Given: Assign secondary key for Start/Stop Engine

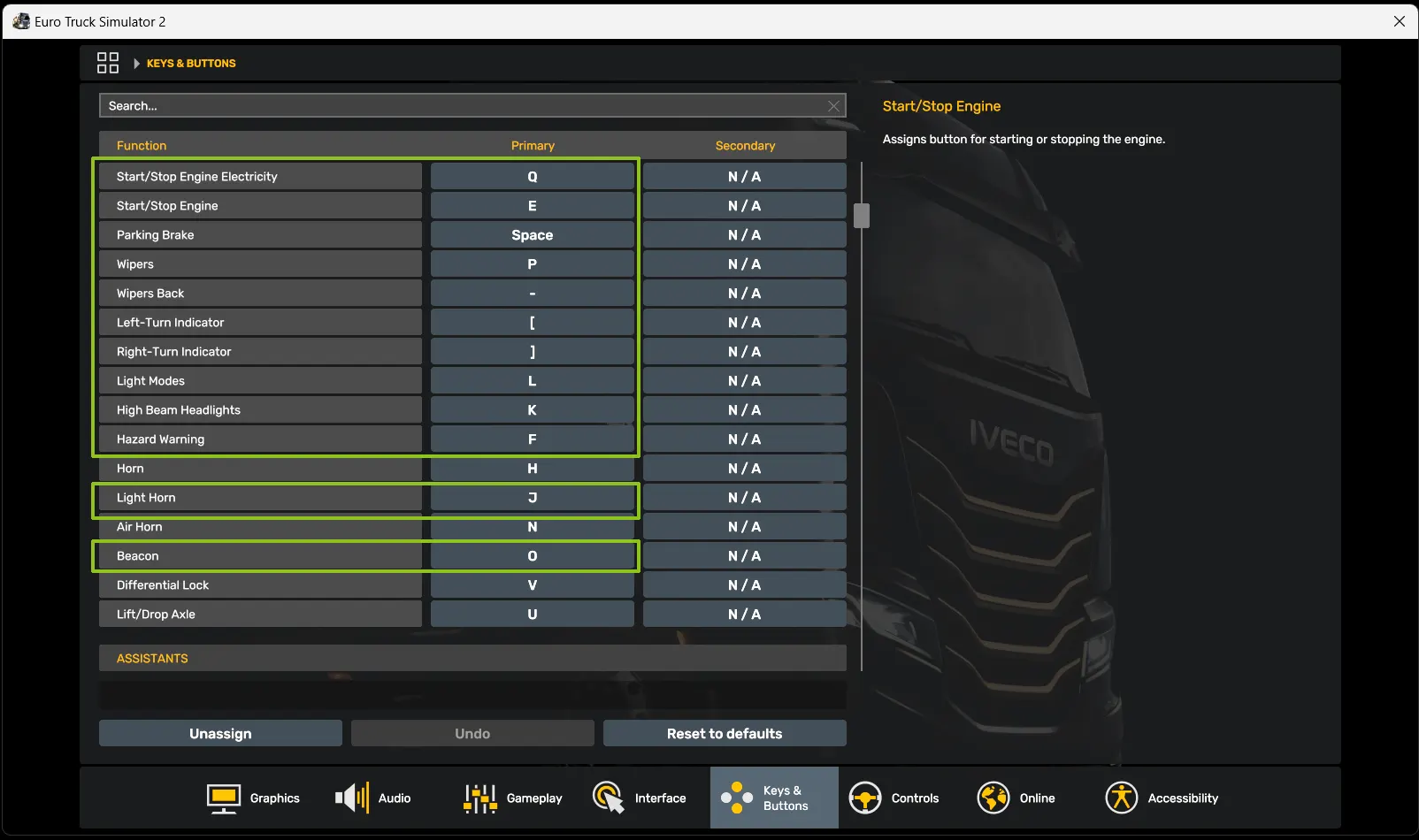Looking at the screenshot, I should click(745, 206).
